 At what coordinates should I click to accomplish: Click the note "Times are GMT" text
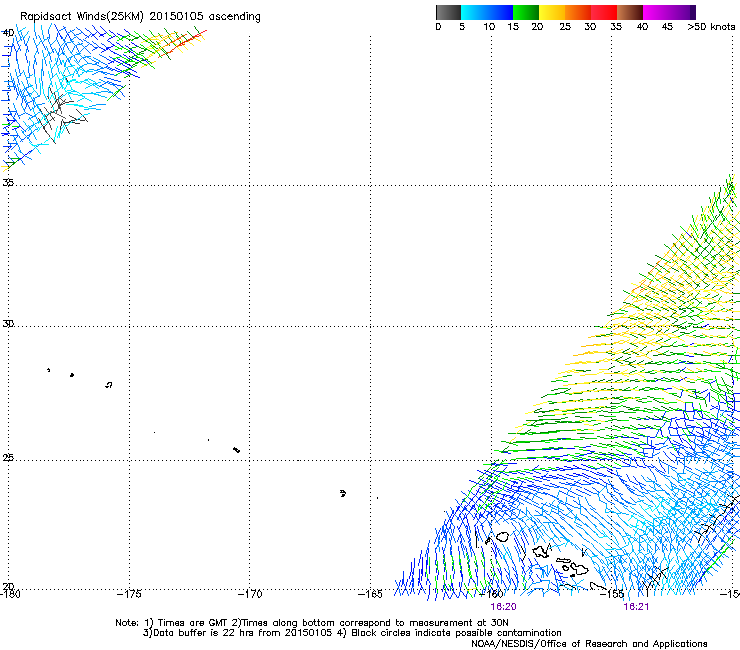coord(193,623)
